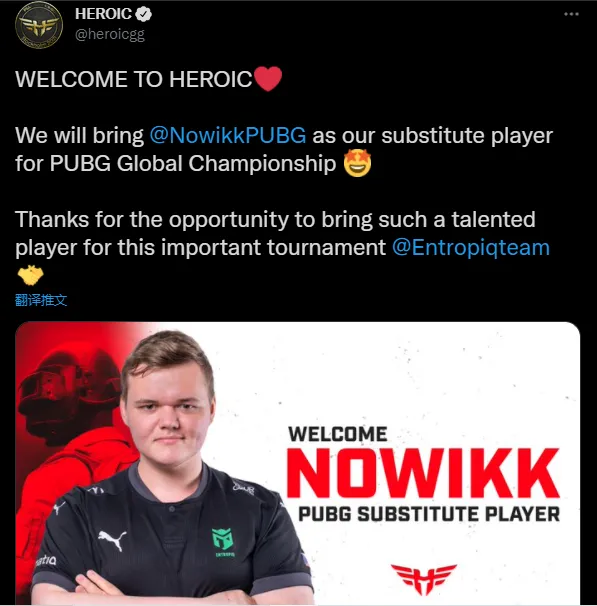Viewport: 597px width, 606px height.
Task: Open the HEROIC profile avatar
Action: pos(39,25)
